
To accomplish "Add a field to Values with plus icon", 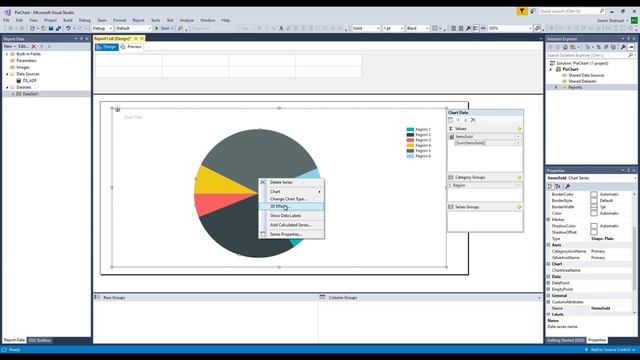I will click(x=519, y=129).
